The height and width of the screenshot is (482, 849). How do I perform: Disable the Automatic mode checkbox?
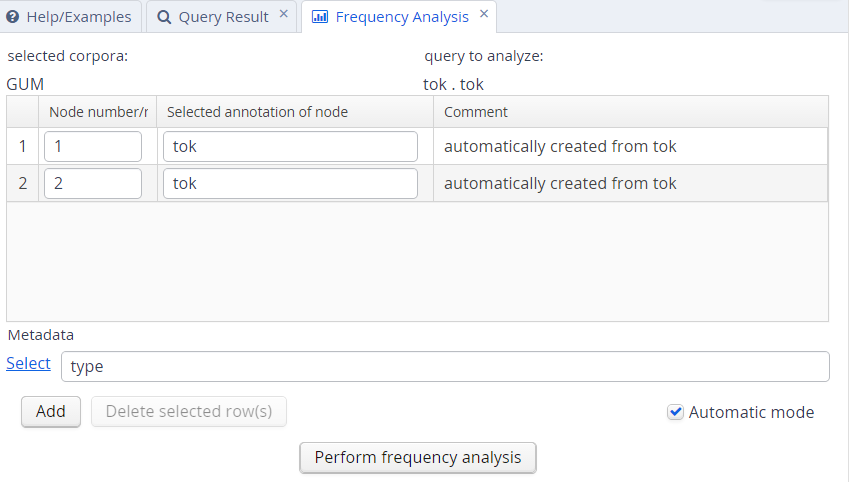[x=676, y=412]
